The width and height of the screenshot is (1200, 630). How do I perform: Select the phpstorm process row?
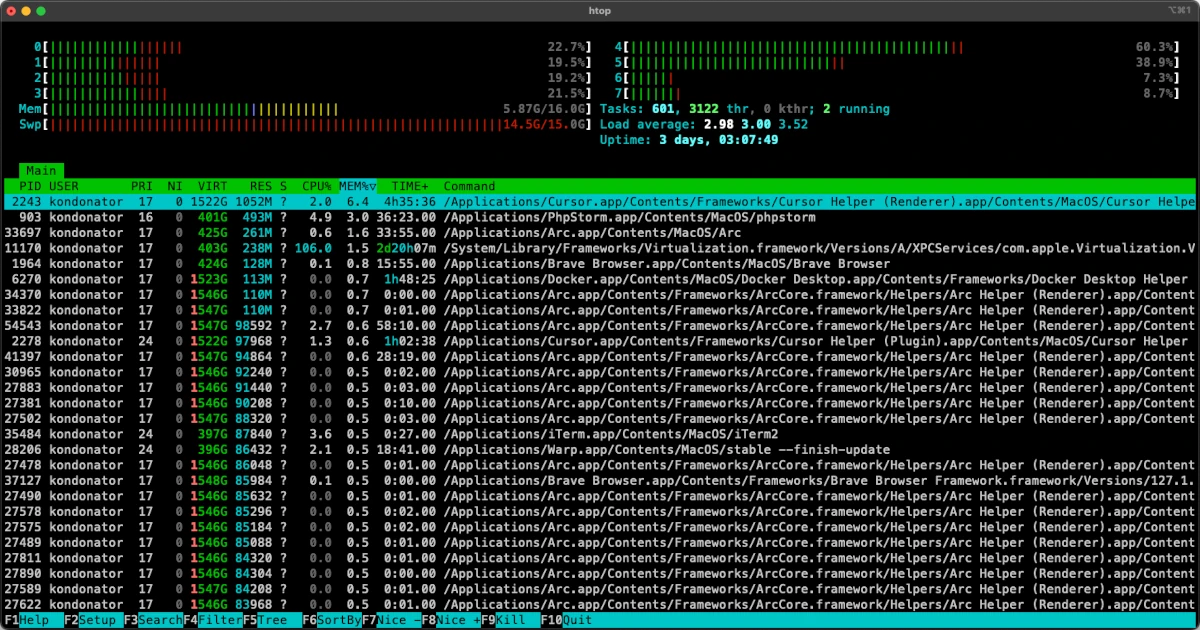tap(400, 217)
